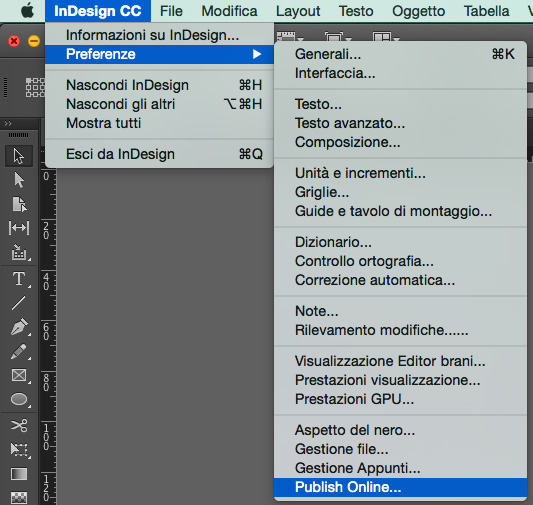Select the Rectangle Frame tool
This screenshot has height=505, width=533.
19,376
